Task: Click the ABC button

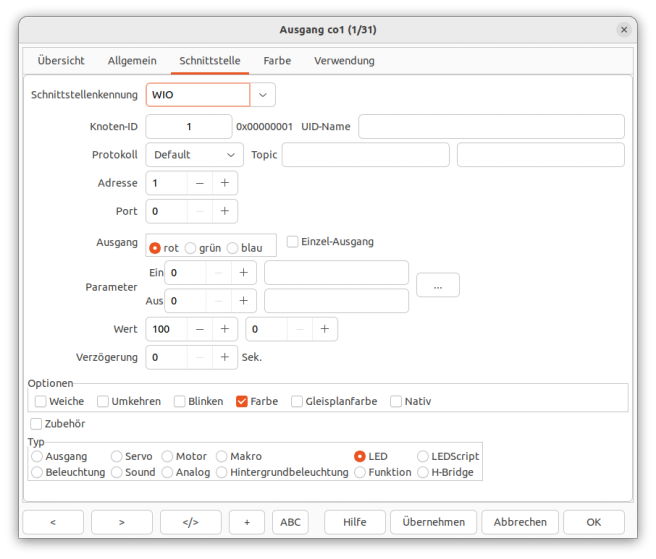Action: tap(290, 522)
